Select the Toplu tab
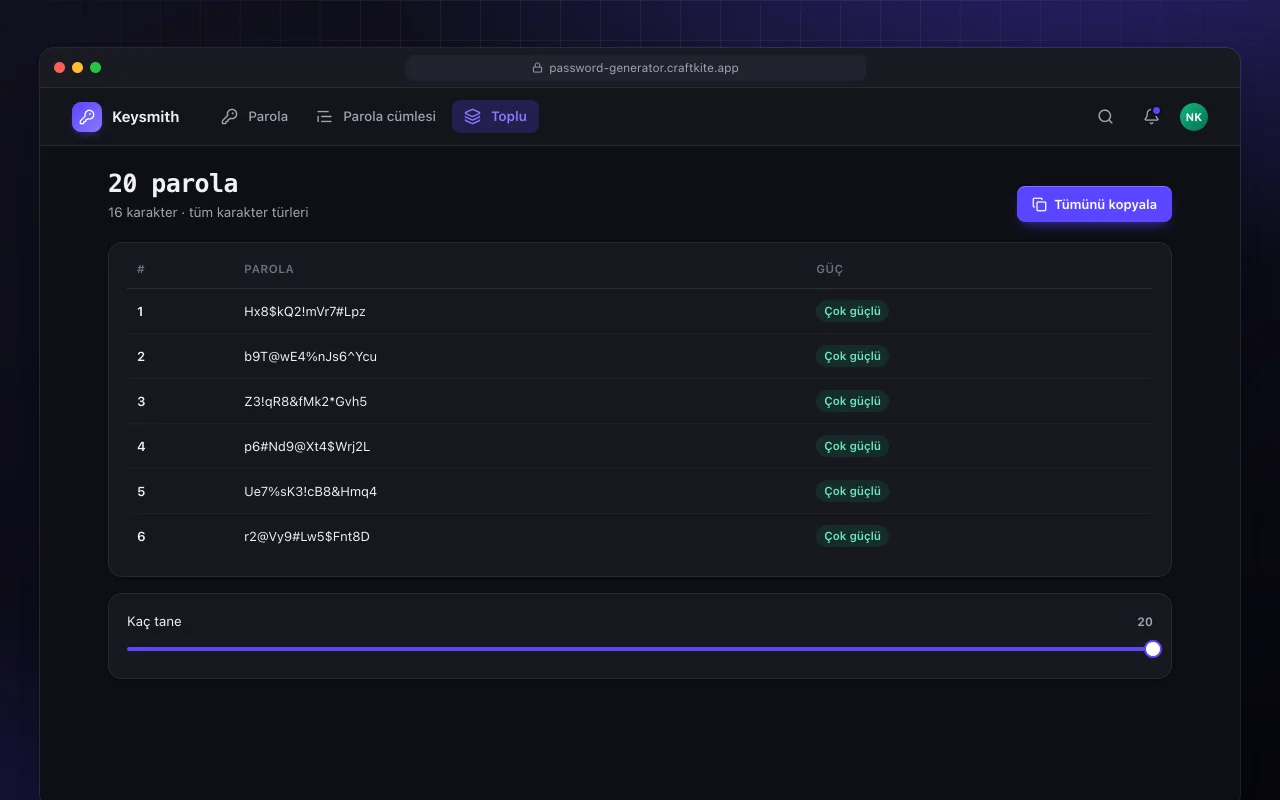This screenshot has height=800, width=1280. pyautogui.click(x=495, y=117)
